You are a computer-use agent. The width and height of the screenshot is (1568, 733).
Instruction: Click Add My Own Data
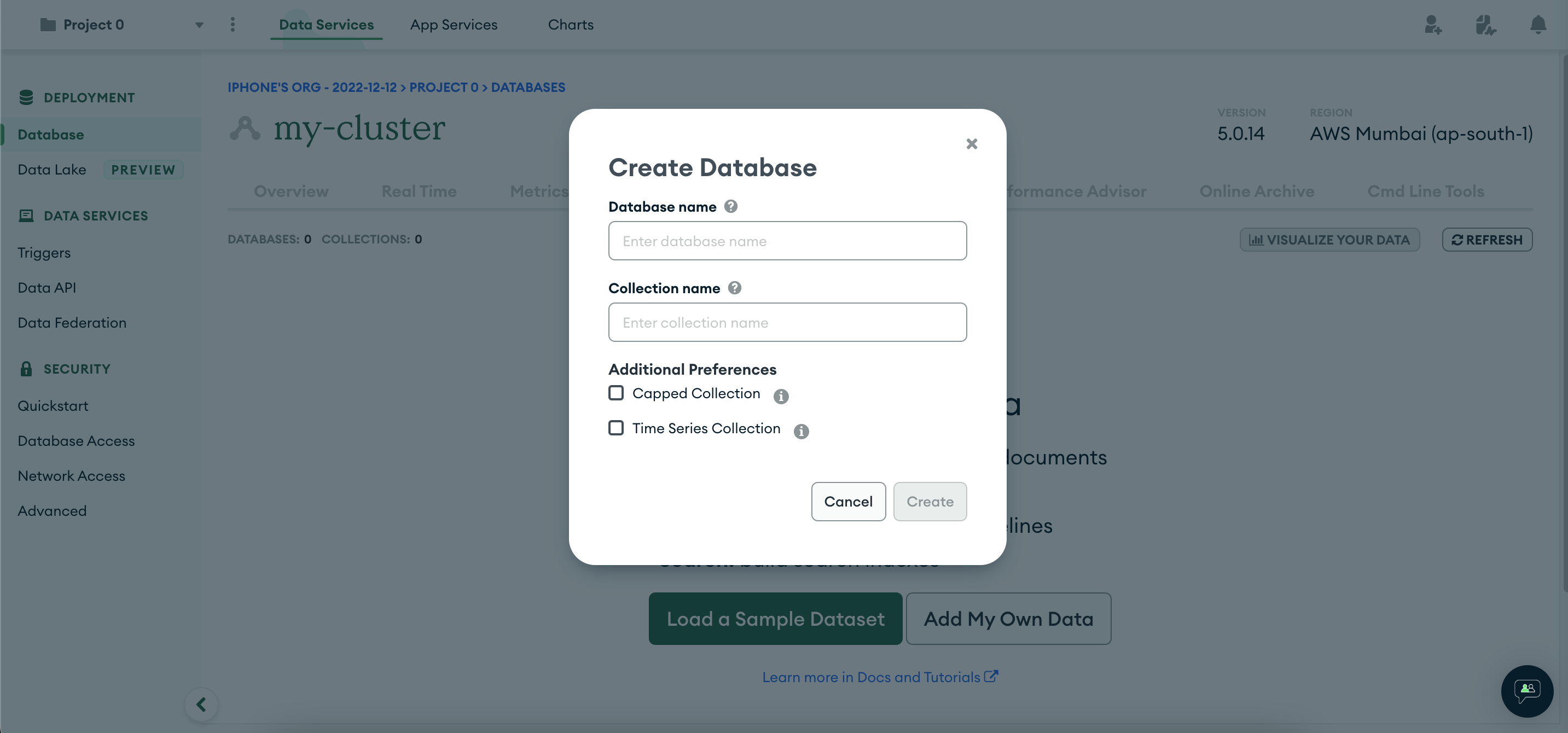(1008, 619)
